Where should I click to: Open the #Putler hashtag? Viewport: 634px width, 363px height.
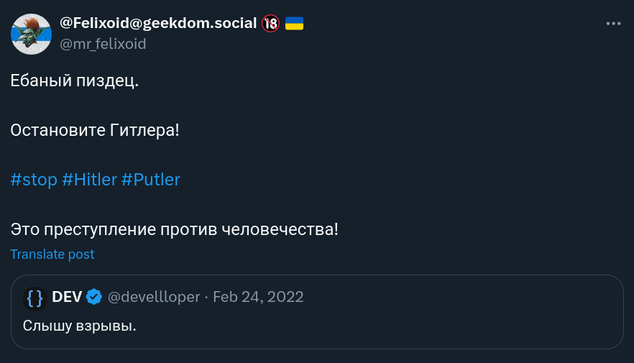click(x=151, y=179)
